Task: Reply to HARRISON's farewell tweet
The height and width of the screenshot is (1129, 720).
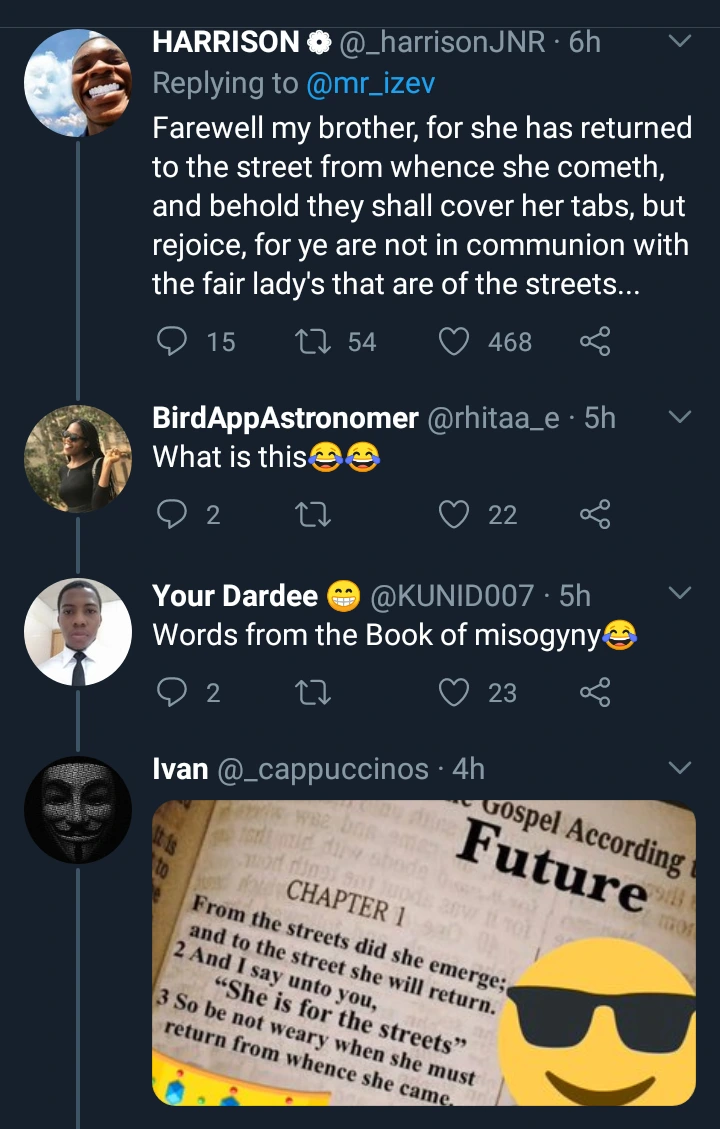Action: 173,342
